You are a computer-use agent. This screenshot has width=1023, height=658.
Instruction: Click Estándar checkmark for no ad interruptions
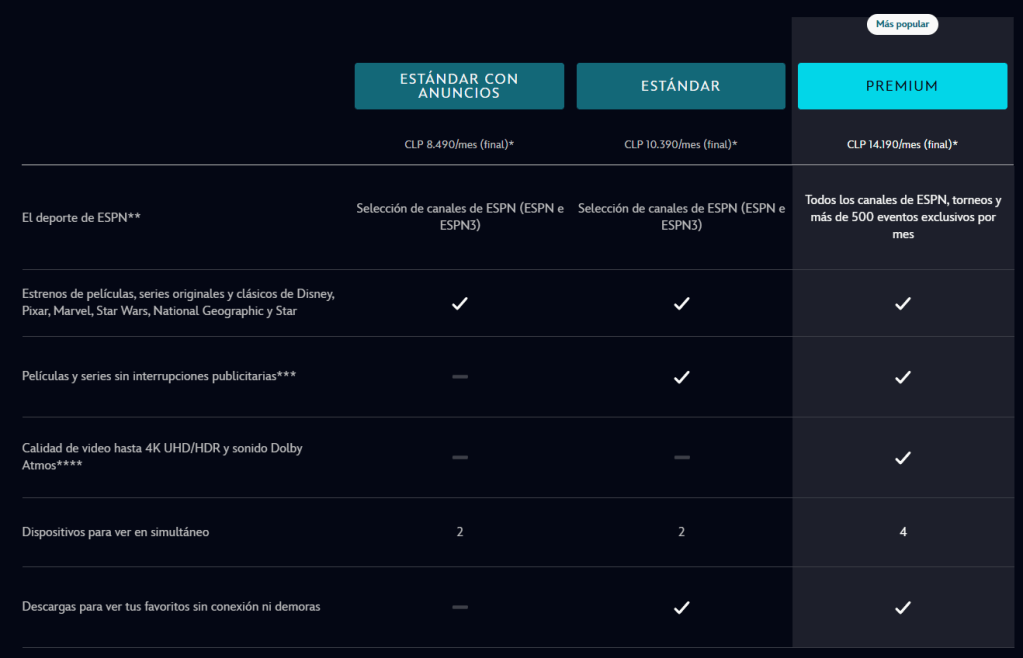[681, 377]
